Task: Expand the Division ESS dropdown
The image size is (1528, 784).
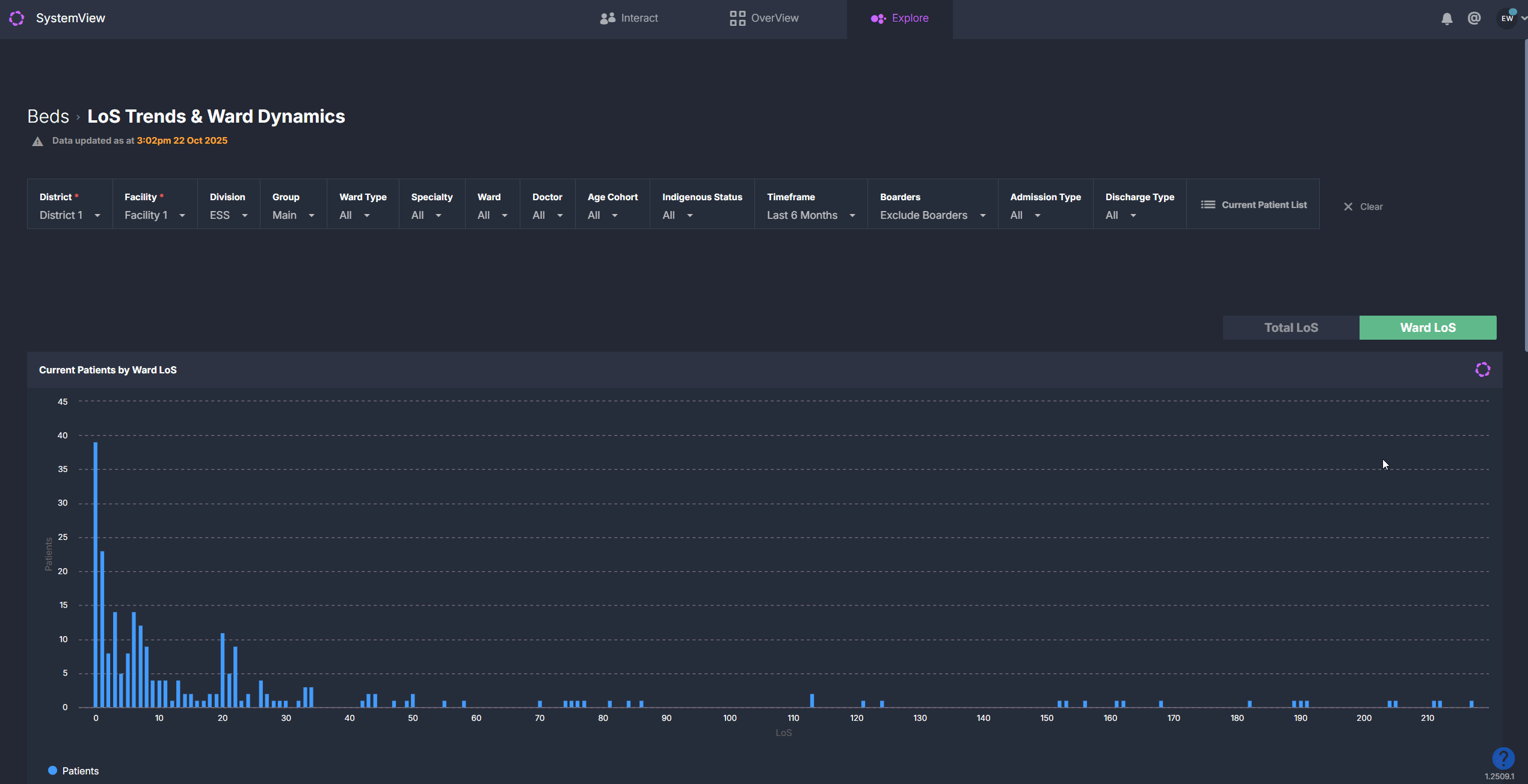Action: (x=229, y=215)
